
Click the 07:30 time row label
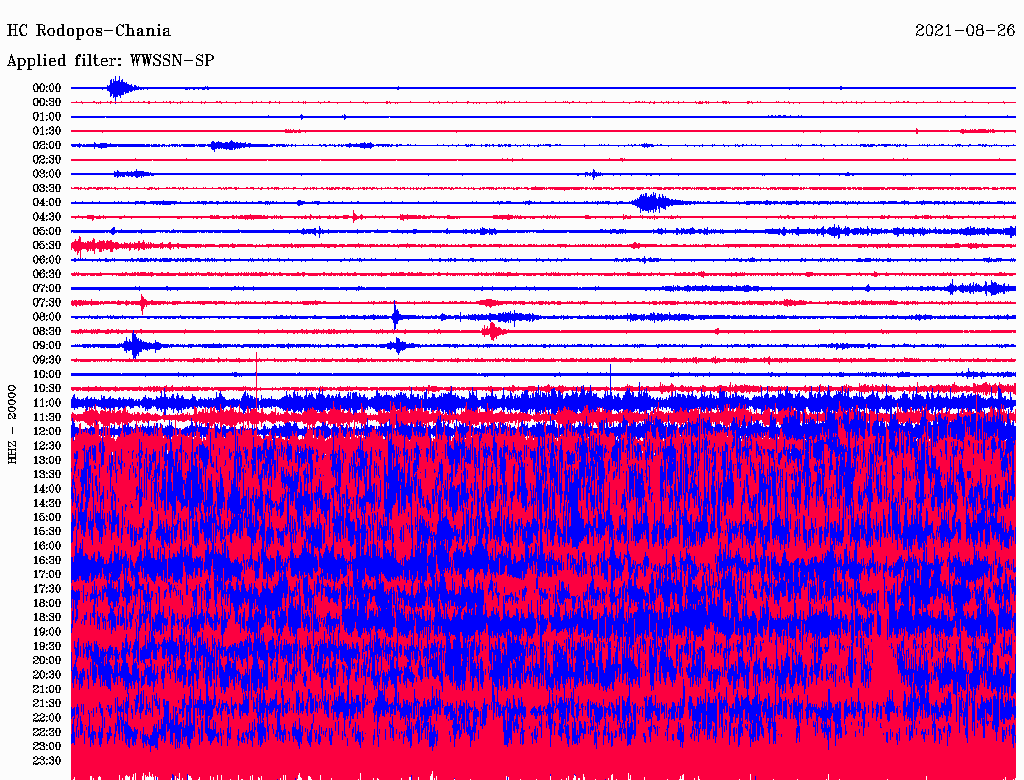tap(47, 303)
